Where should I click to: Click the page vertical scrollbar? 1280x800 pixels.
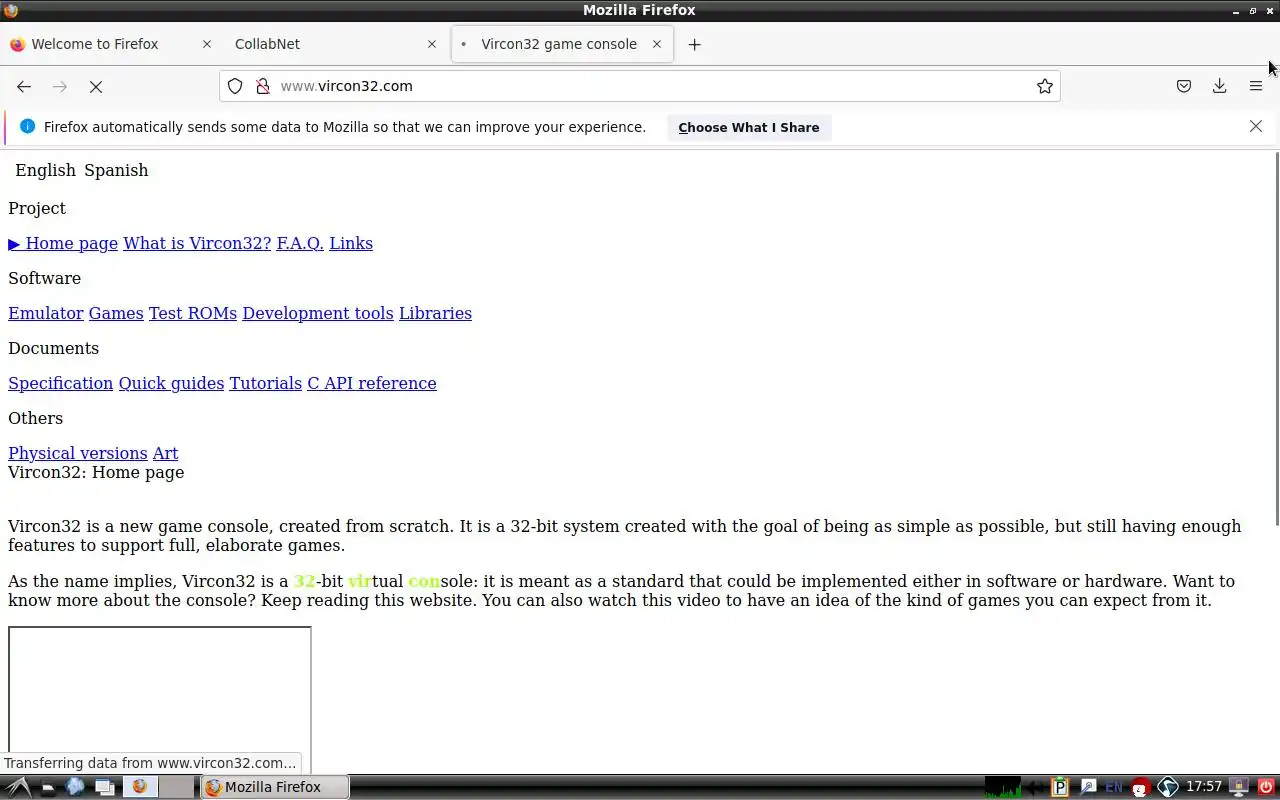click(1276, 337)
